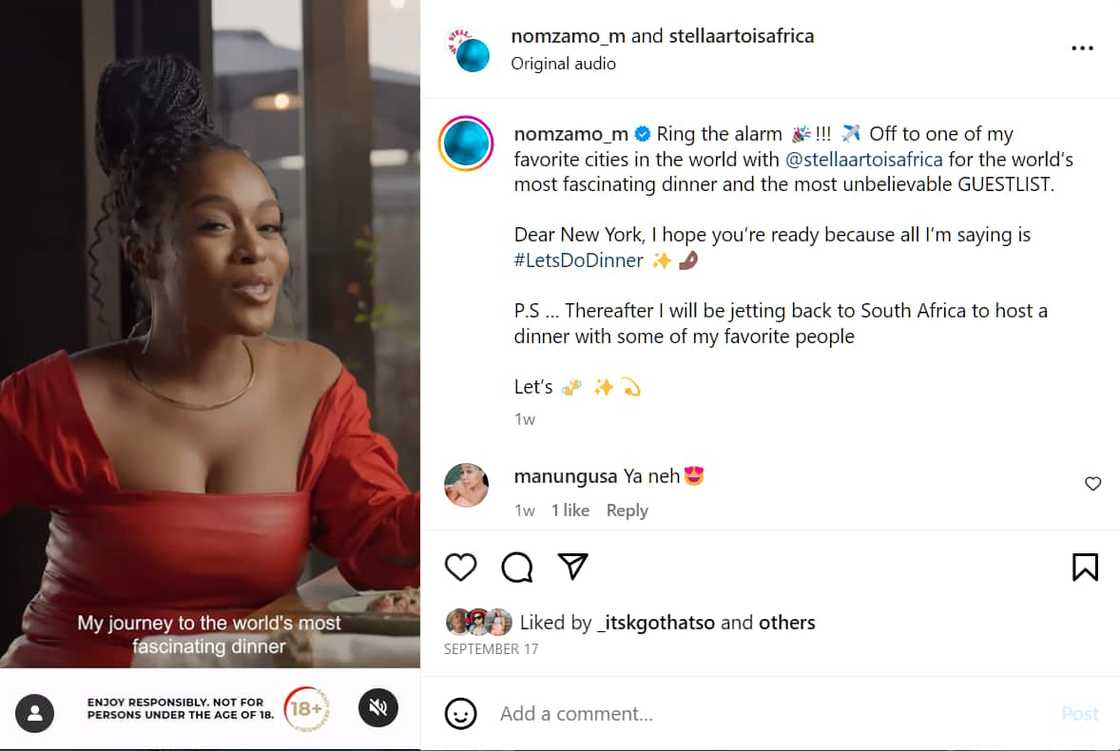View who liked via 'others' link
1120x751 pixels.
click(x=787, y=622)
